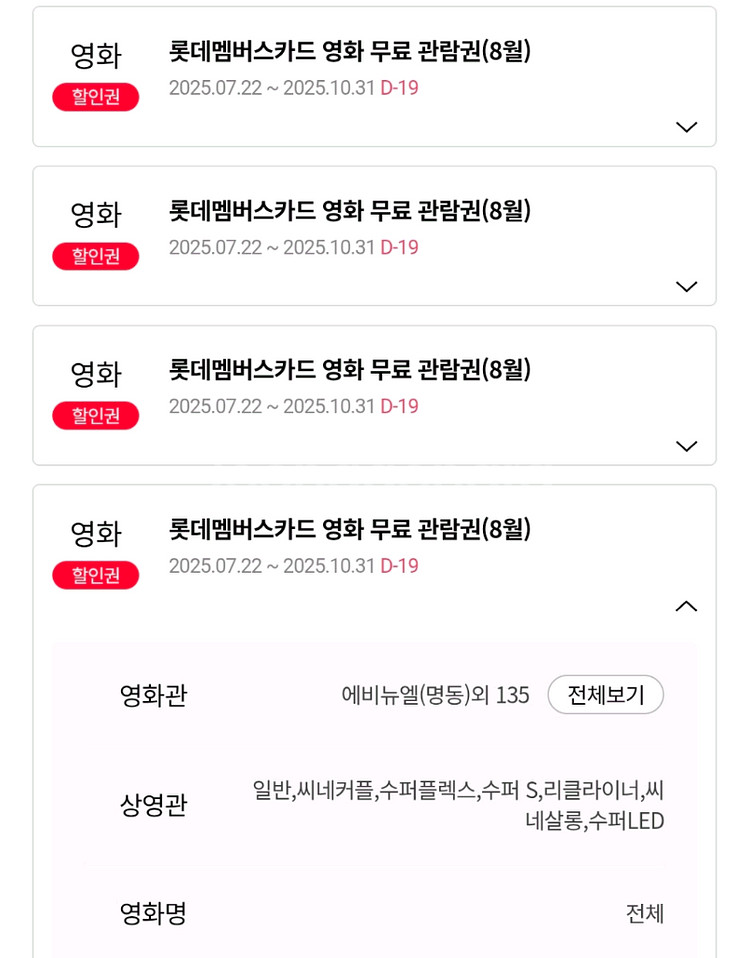This screenshot has height=958, width=750.
Task: Select the third 롯데멤버스카드 영화 무료 관람권 title
Action: (x=350, y=370)
